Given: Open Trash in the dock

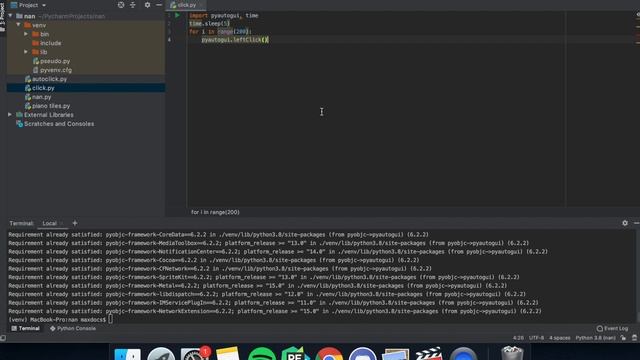Looking at the screenshot, I should 512,353.
